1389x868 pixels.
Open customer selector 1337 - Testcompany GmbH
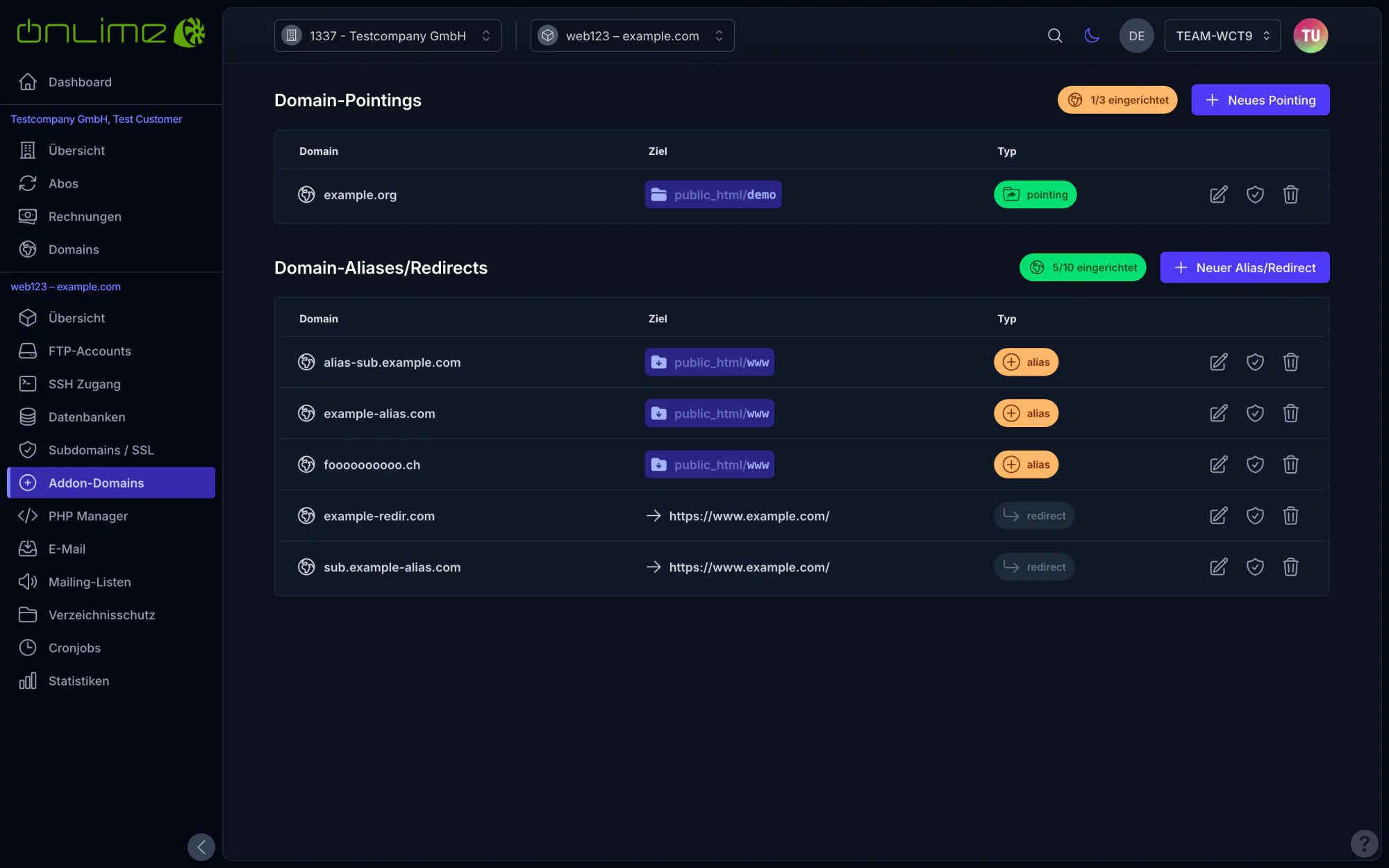click(x=388, y=35)
